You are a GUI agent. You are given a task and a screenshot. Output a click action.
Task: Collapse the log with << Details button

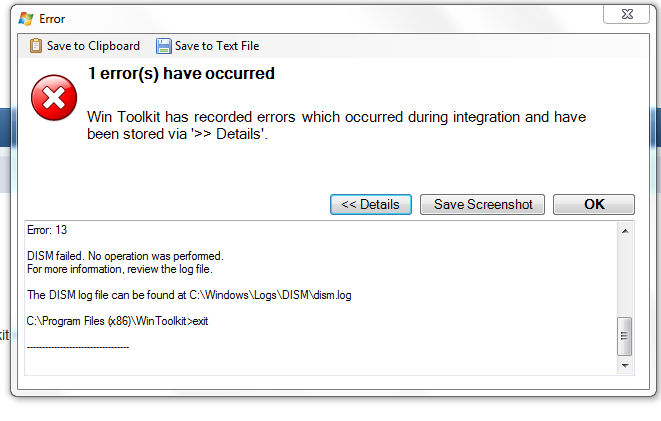[x=371, y=204]
